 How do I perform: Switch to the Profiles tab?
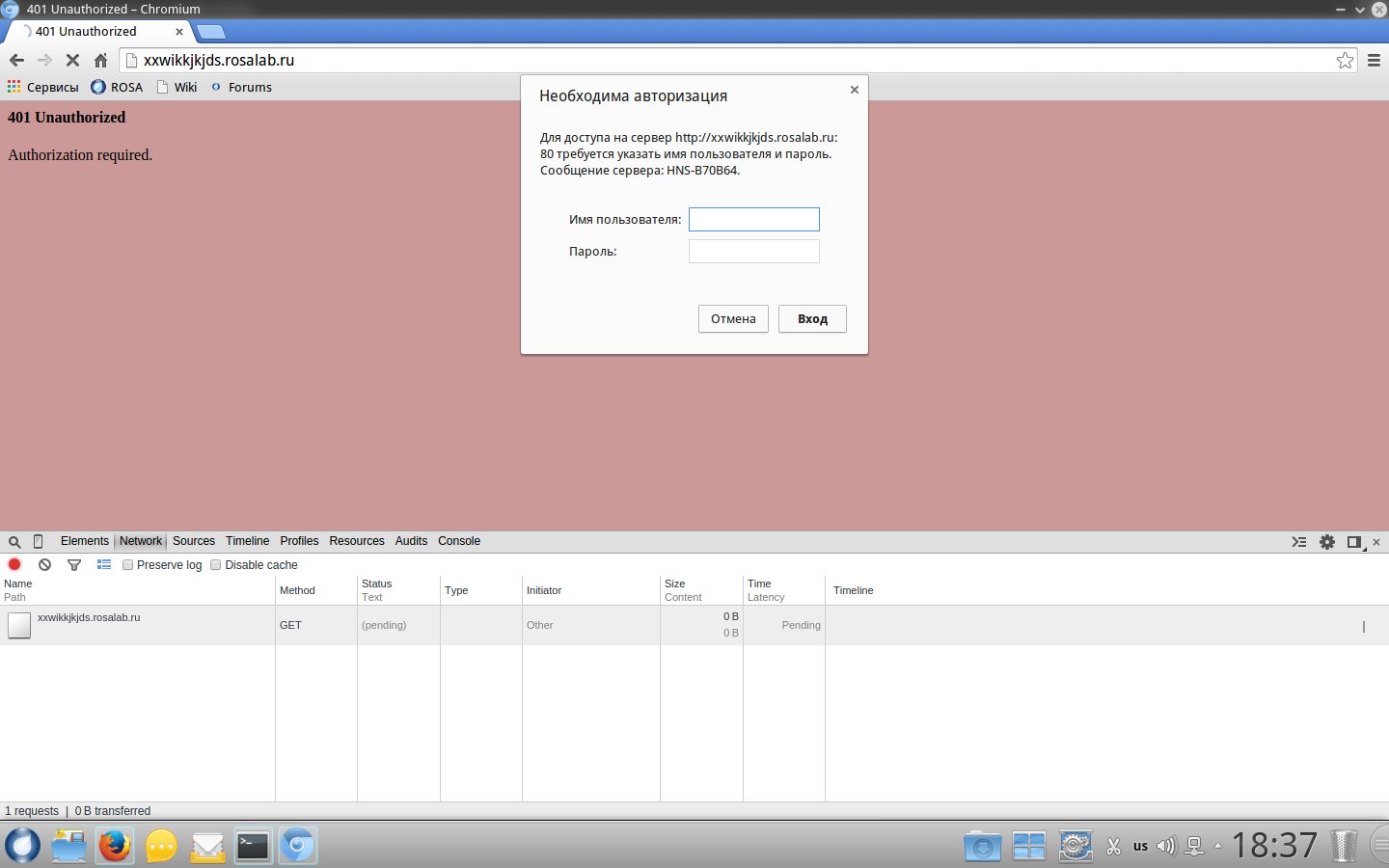point(299,541)
